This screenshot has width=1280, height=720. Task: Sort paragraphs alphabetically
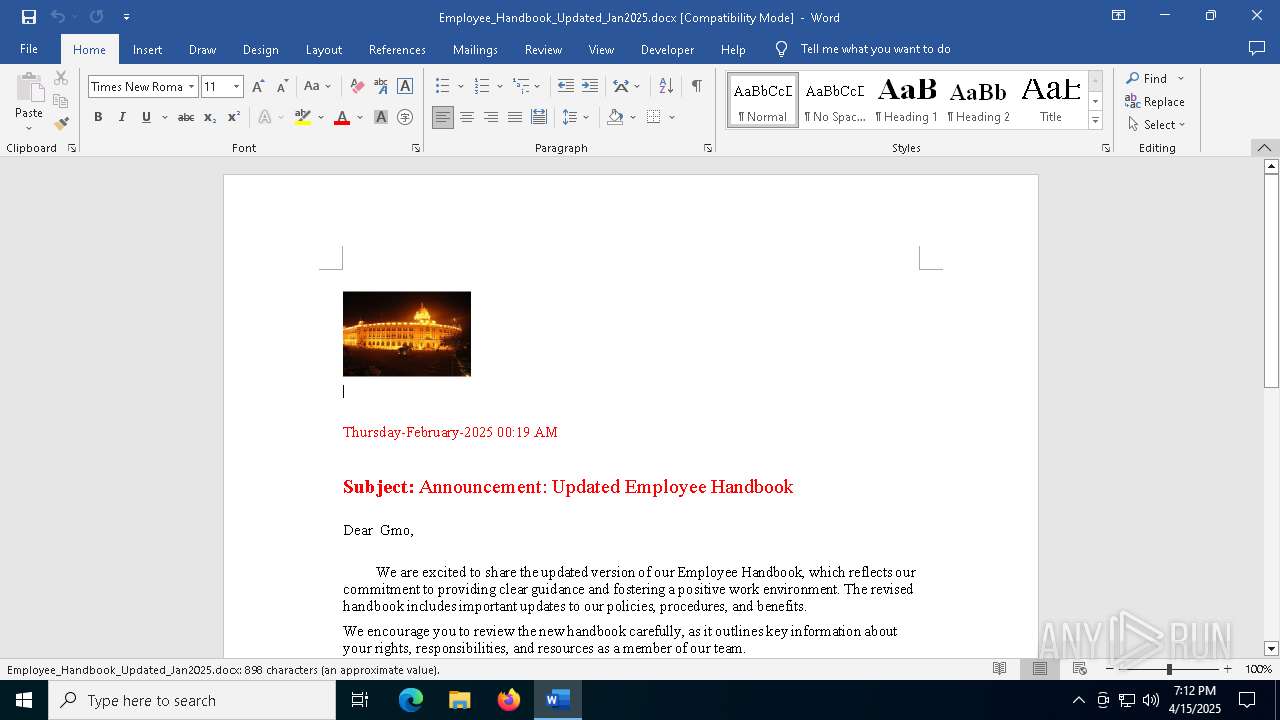click(x=666, y=86)
